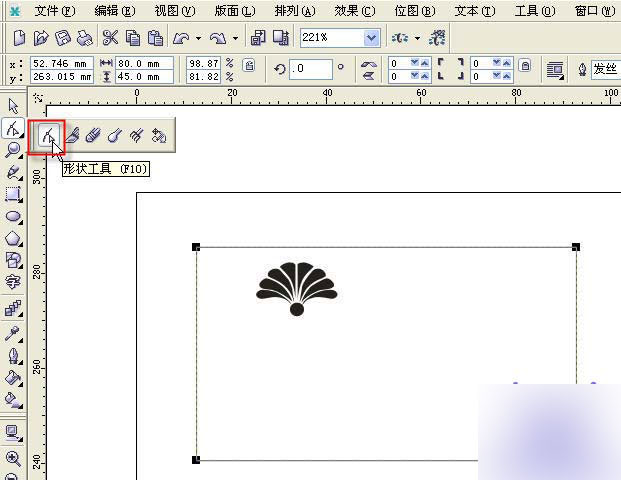Redo the last action
This screenshot has width=621, height=480.
218,38
